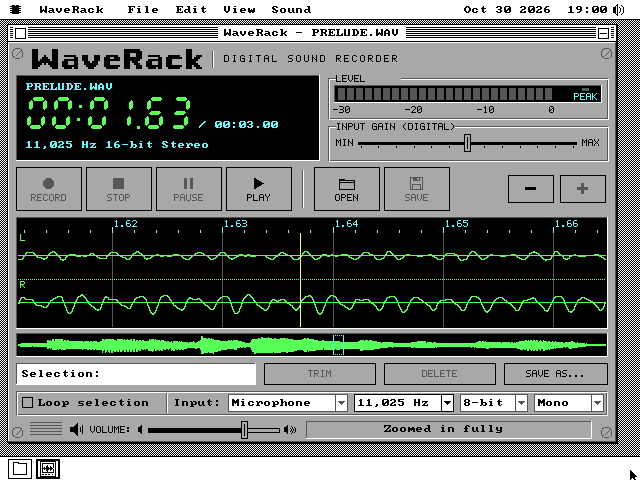The height and width of the screenshot is (480, 640).
Task: Click the large green elapsed time counter
Action: 109,113
